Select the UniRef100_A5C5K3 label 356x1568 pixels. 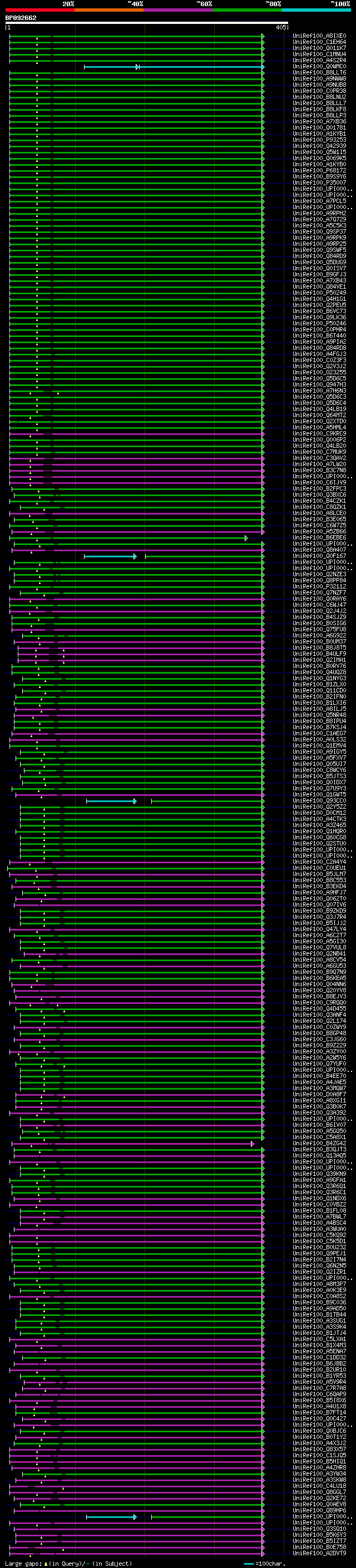tap(319, 226)
